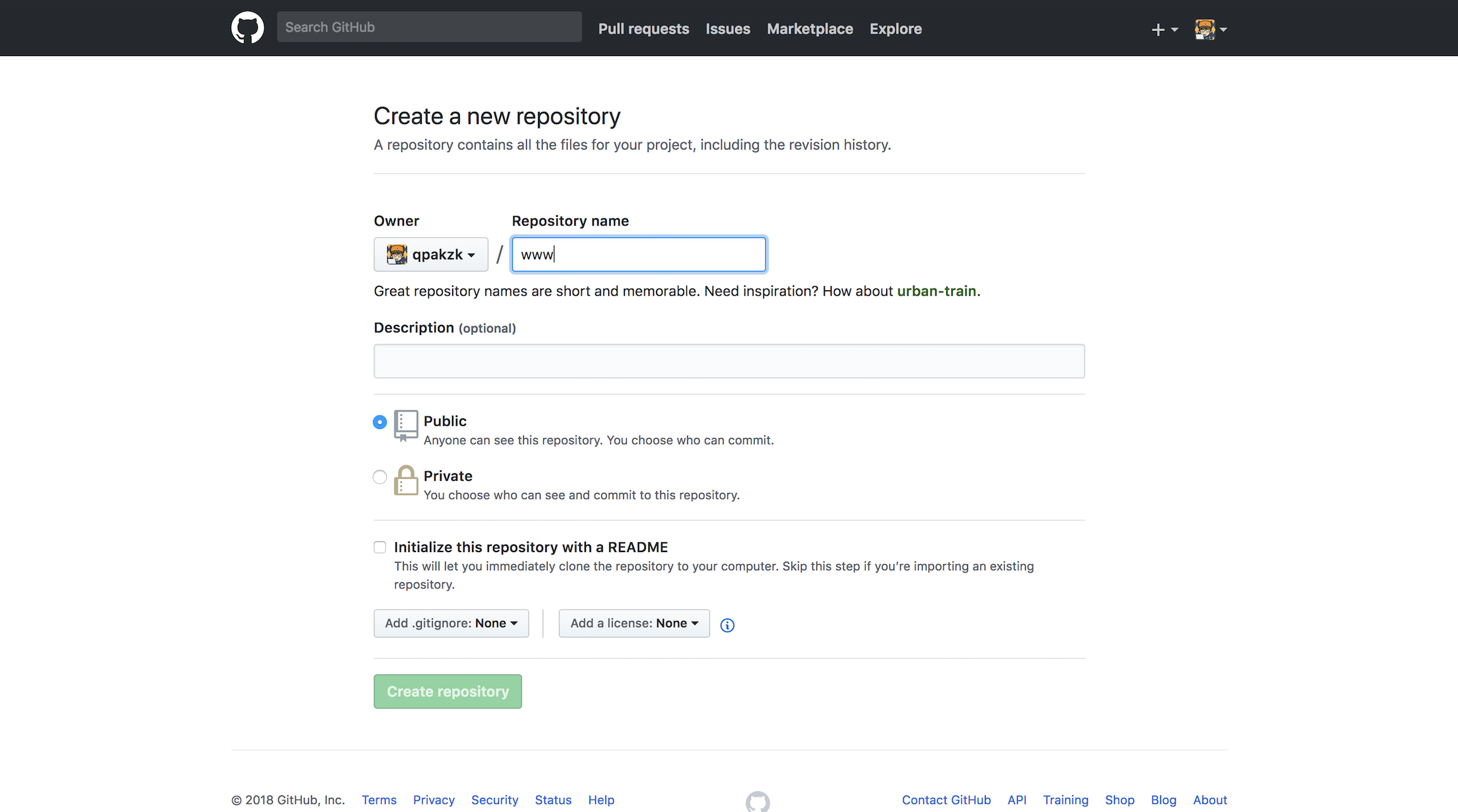Click the Private repository lock icon
The height and width of the screenshot is (812, 1458).
click(406, 480)
